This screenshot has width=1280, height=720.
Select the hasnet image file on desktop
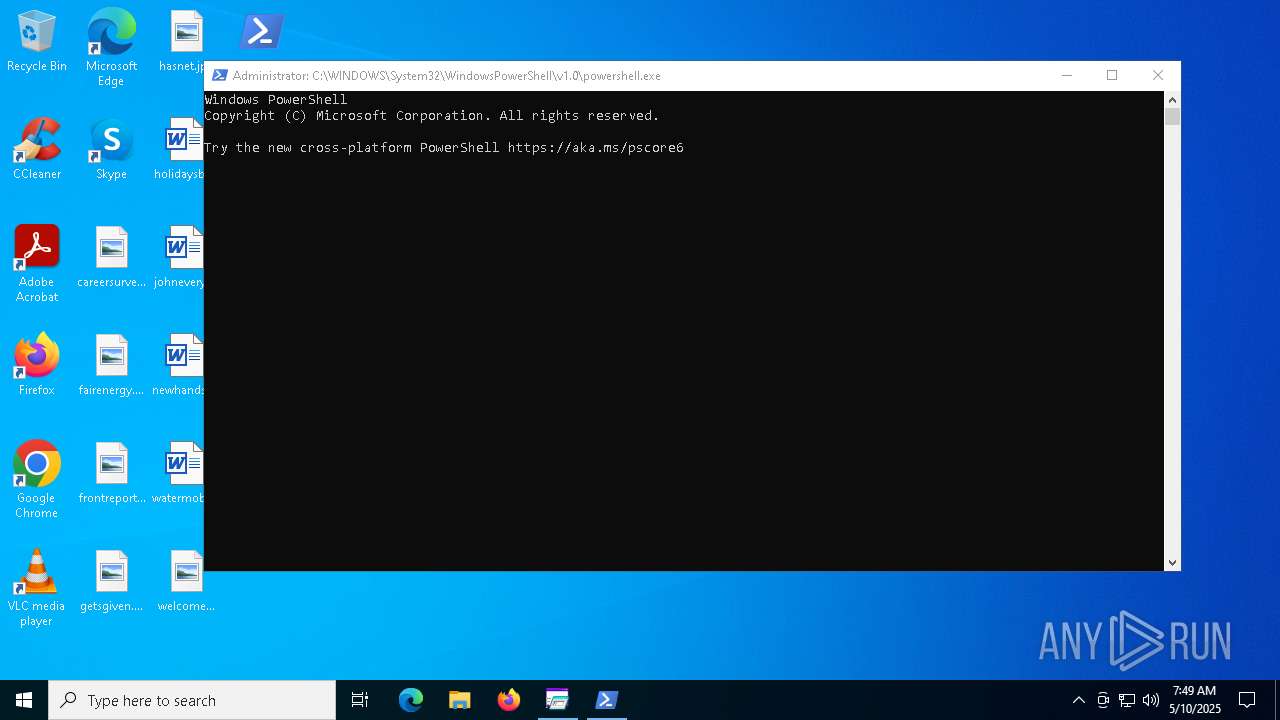point(185,42)
